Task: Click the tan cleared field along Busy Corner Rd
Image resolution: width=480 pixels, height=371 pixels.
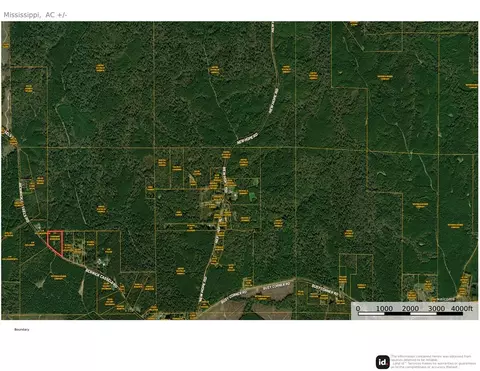Action: click(x=273, y=295)
